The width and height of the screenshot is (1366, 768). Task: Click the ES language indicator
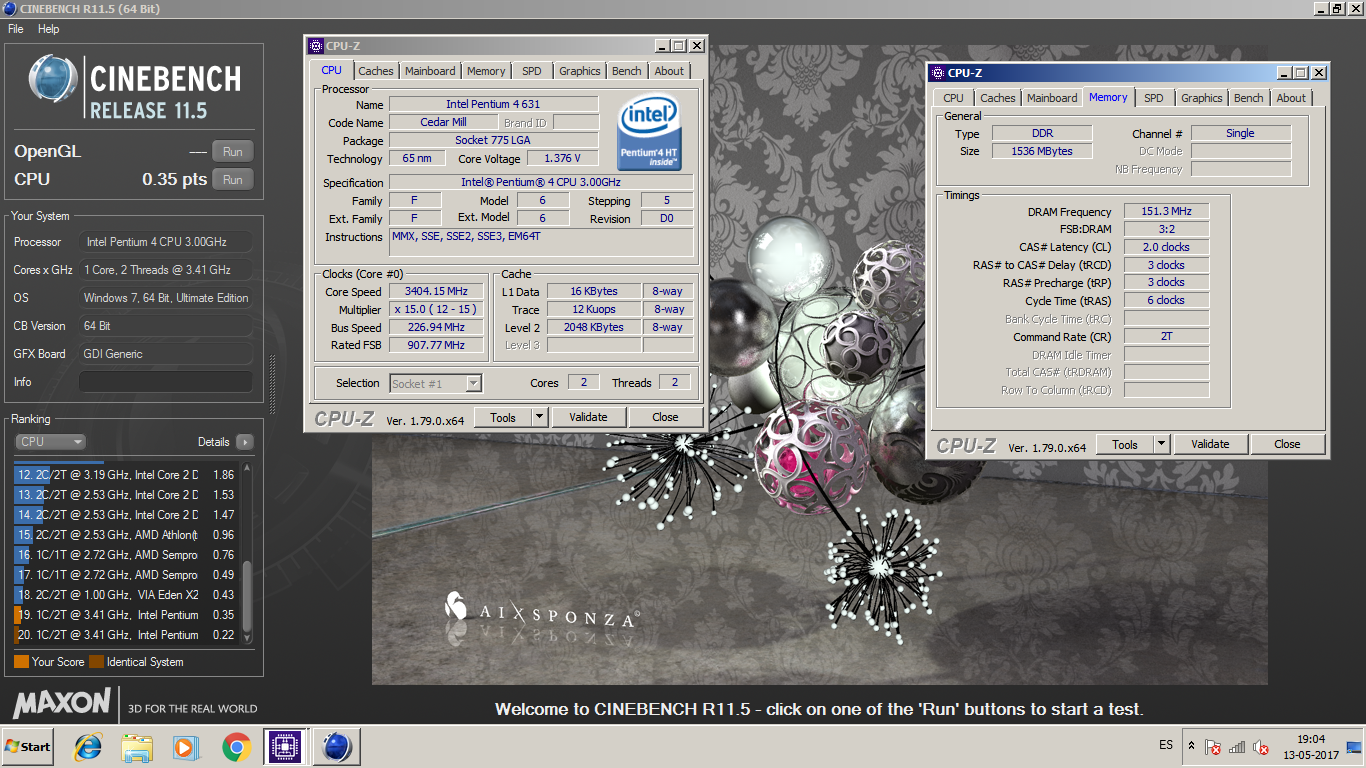point(1166,745)
